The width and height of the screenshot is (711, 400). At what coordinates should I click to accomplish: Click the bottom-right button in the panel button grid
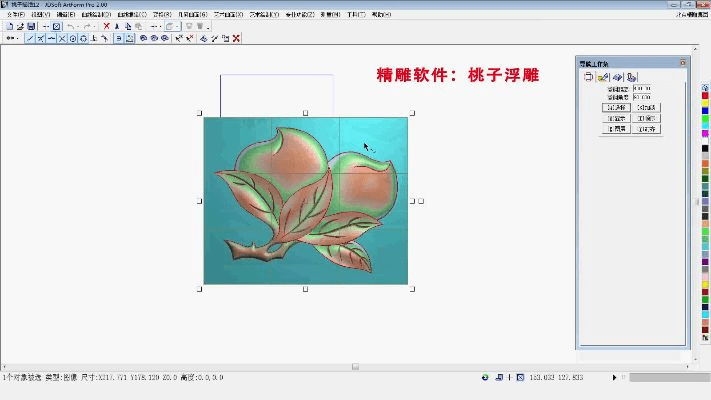[646, 129]
